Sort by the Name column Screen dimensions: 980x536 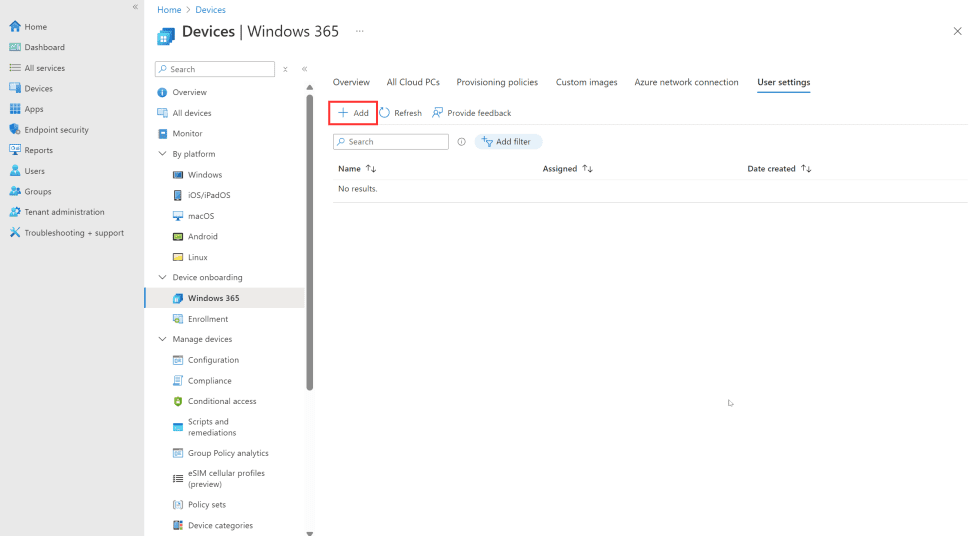[x=357, y=169]
